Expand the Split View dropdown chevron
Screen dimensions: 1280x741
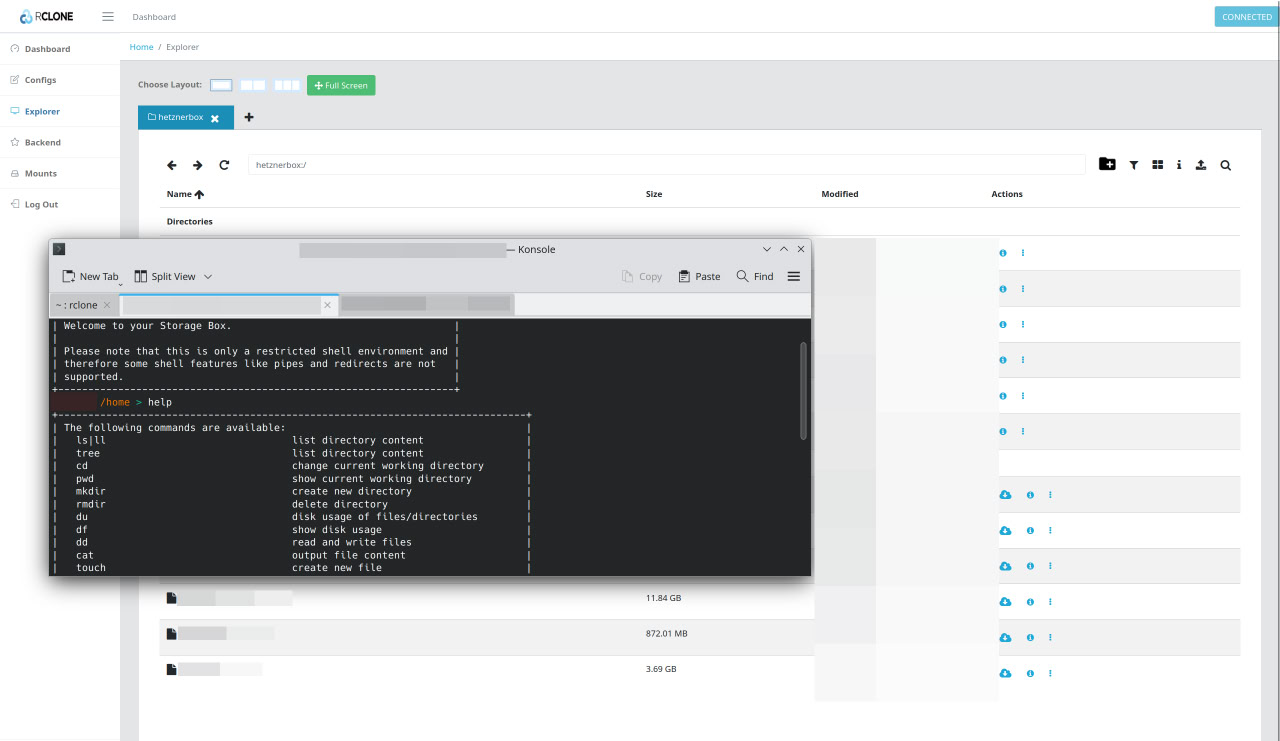coord(208,277)
